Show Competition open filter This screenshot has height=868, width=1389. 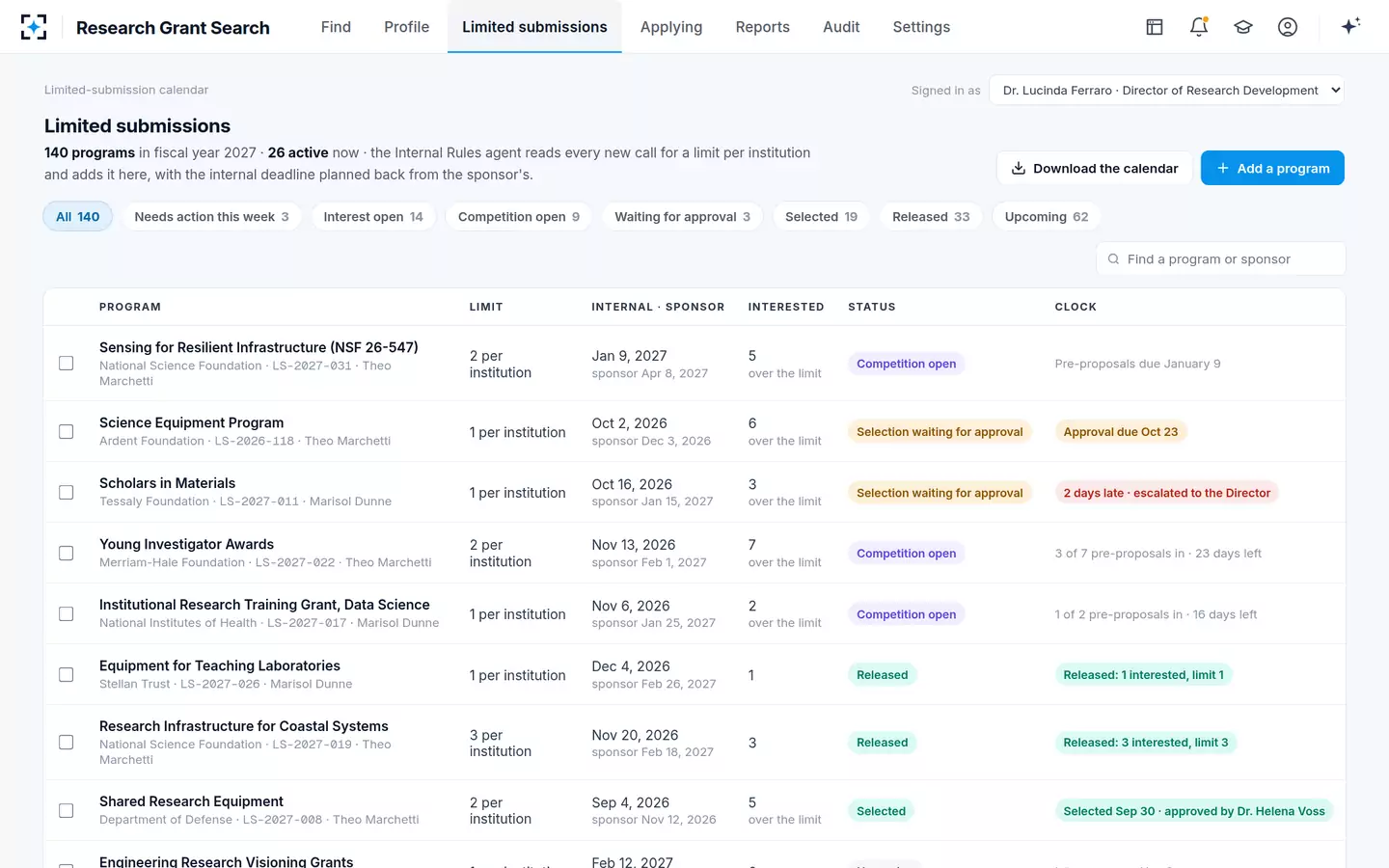519,217
